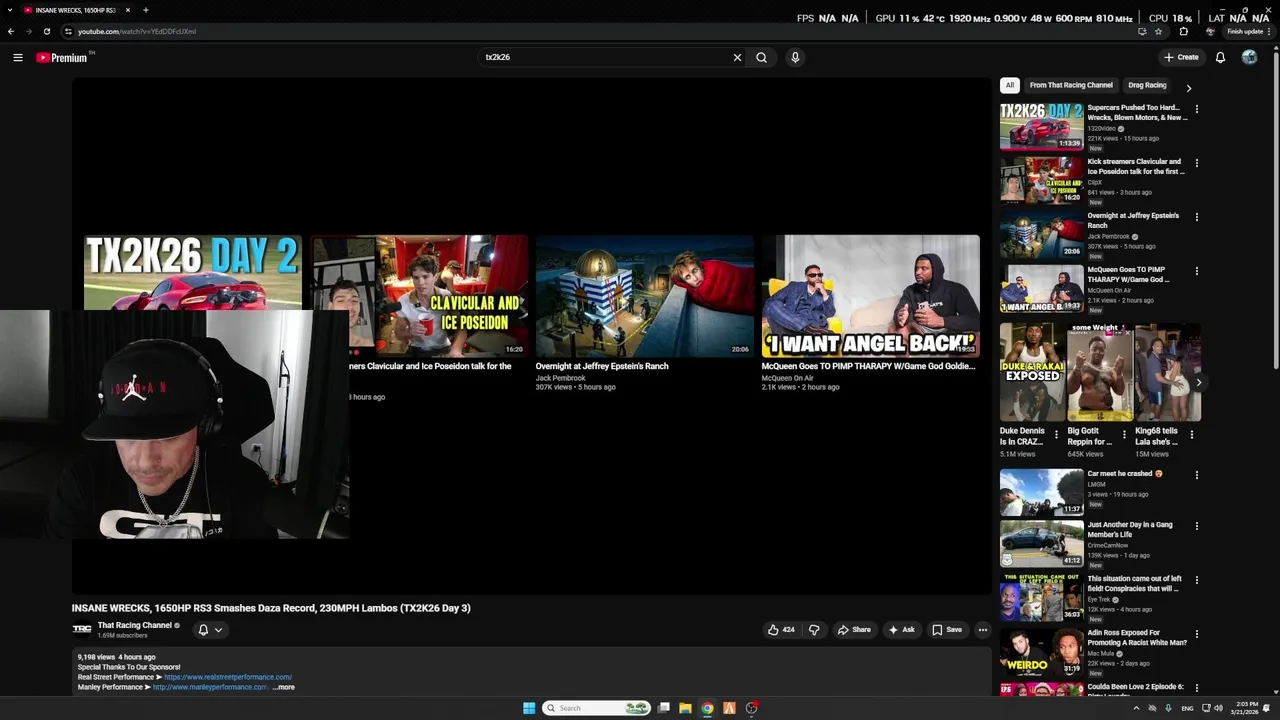Click the Ask button
Image resolution: width=1280 pixels, height=720 pixels.
coord(901,630)
